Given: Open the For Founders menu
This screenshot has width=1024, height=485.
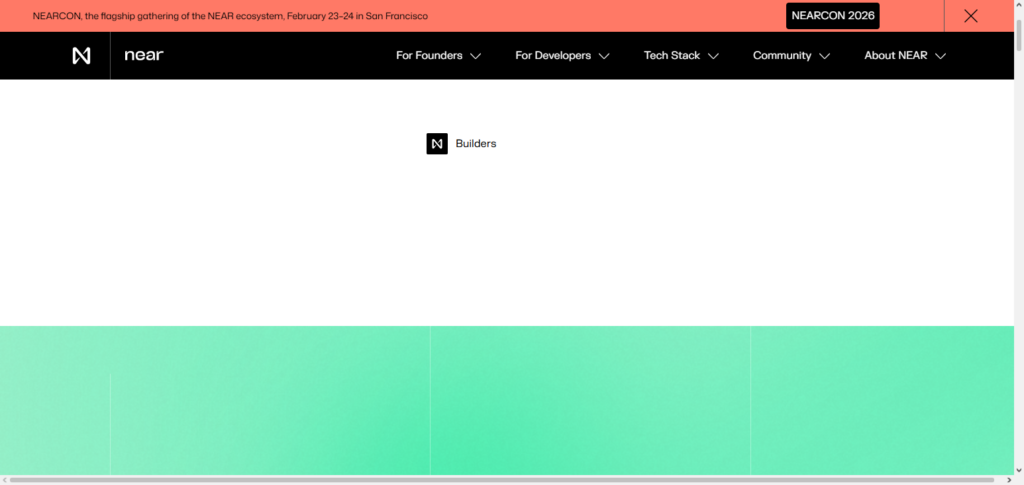Looking at the screenshot, I should tap(429, 56).
